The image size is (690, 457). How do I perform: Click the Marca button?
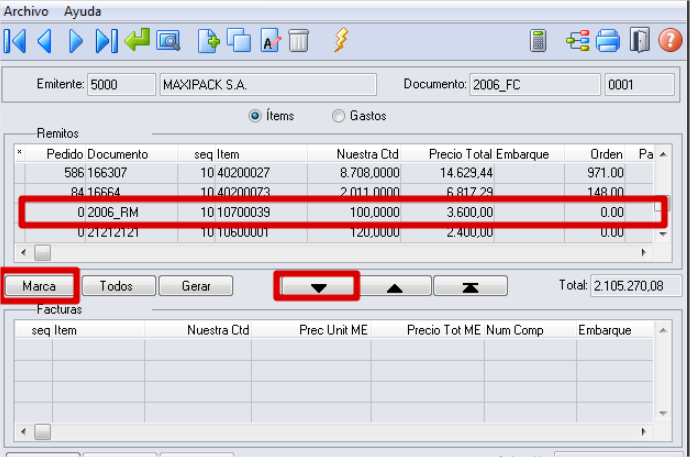tap(39, 286)
